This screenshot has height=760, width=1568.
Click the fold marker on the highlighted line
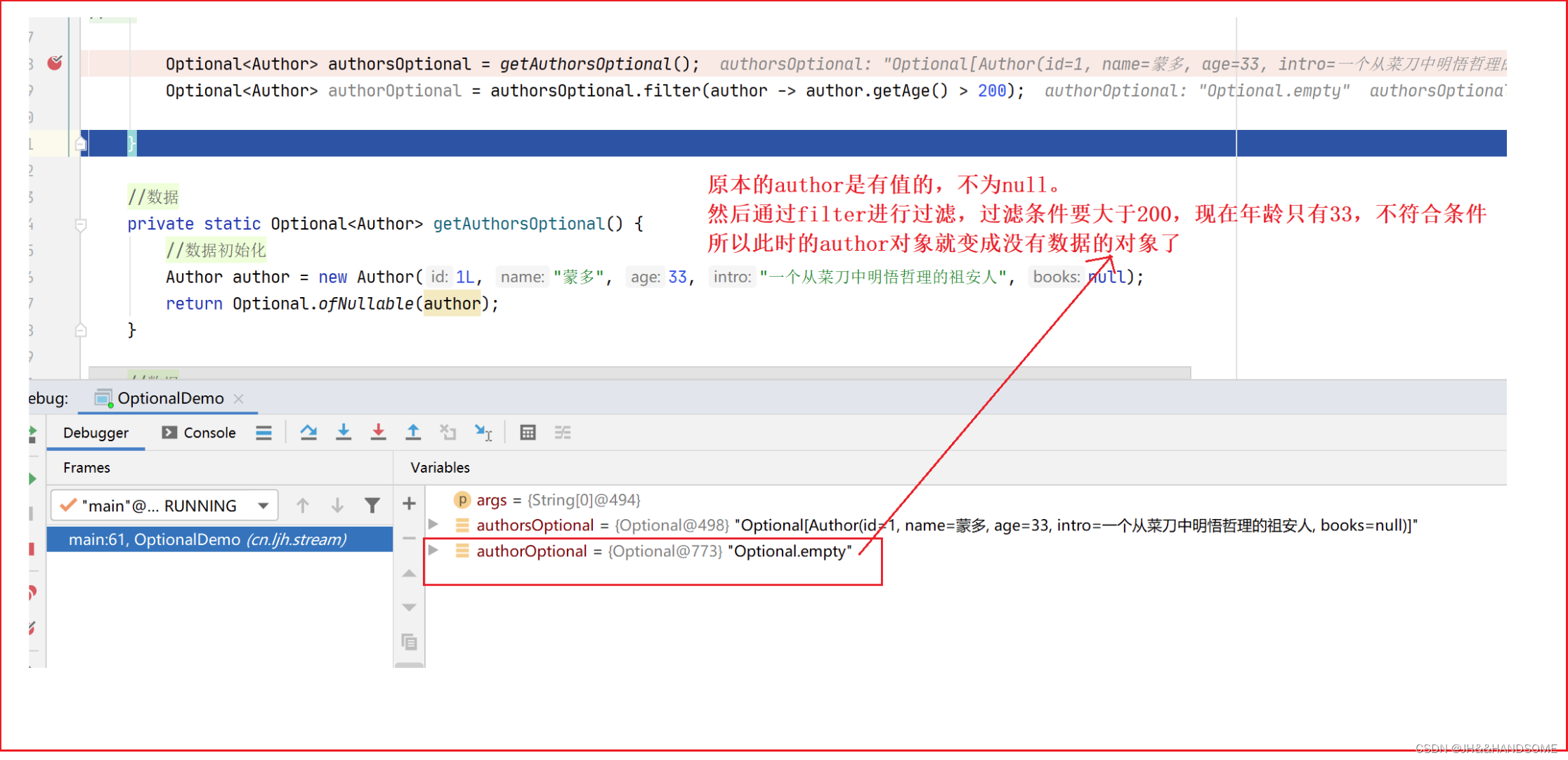[x=81, y=144]
